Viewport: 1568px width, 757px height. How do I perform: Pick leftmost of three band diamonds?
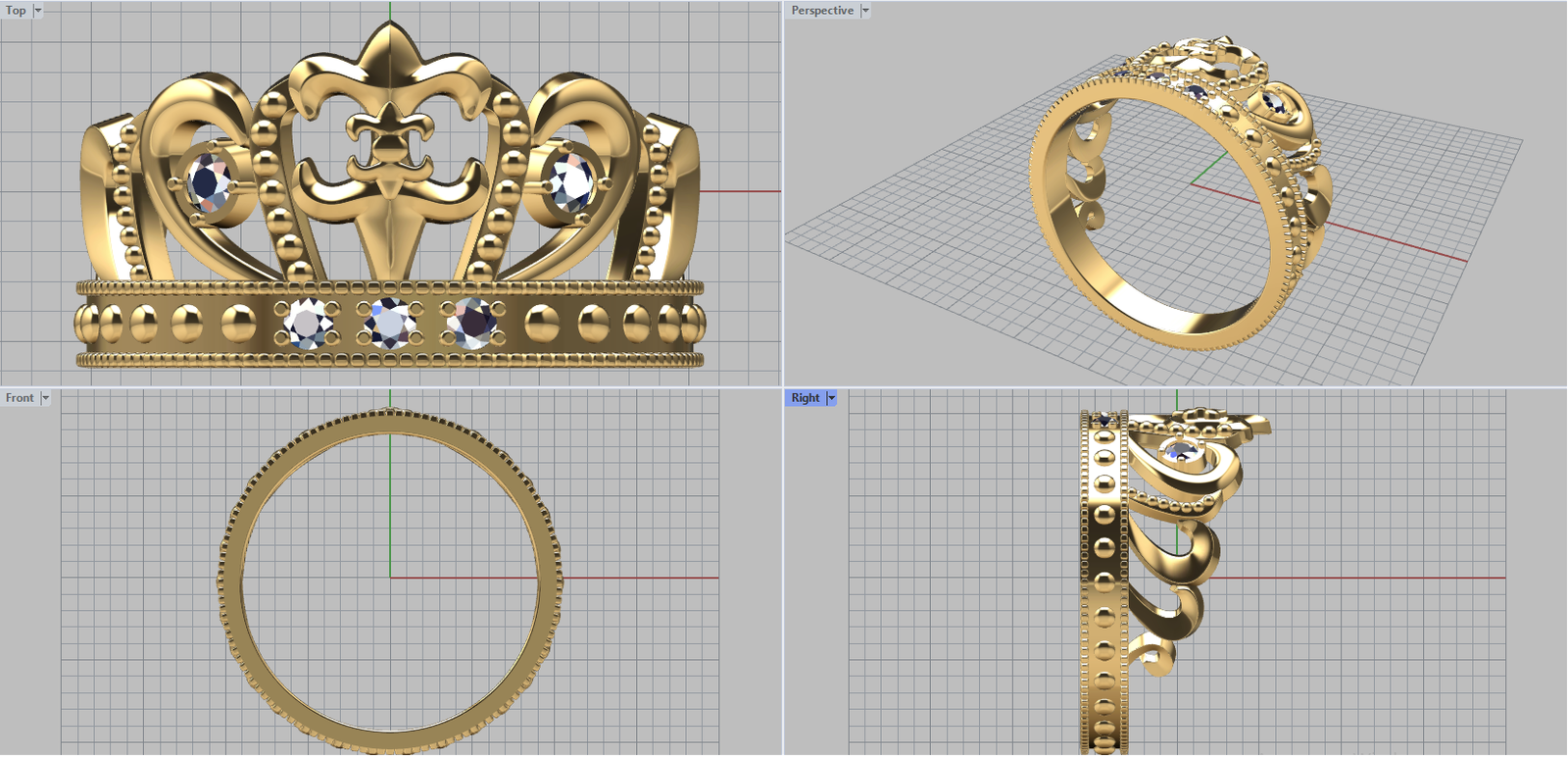tap(307, 323)
